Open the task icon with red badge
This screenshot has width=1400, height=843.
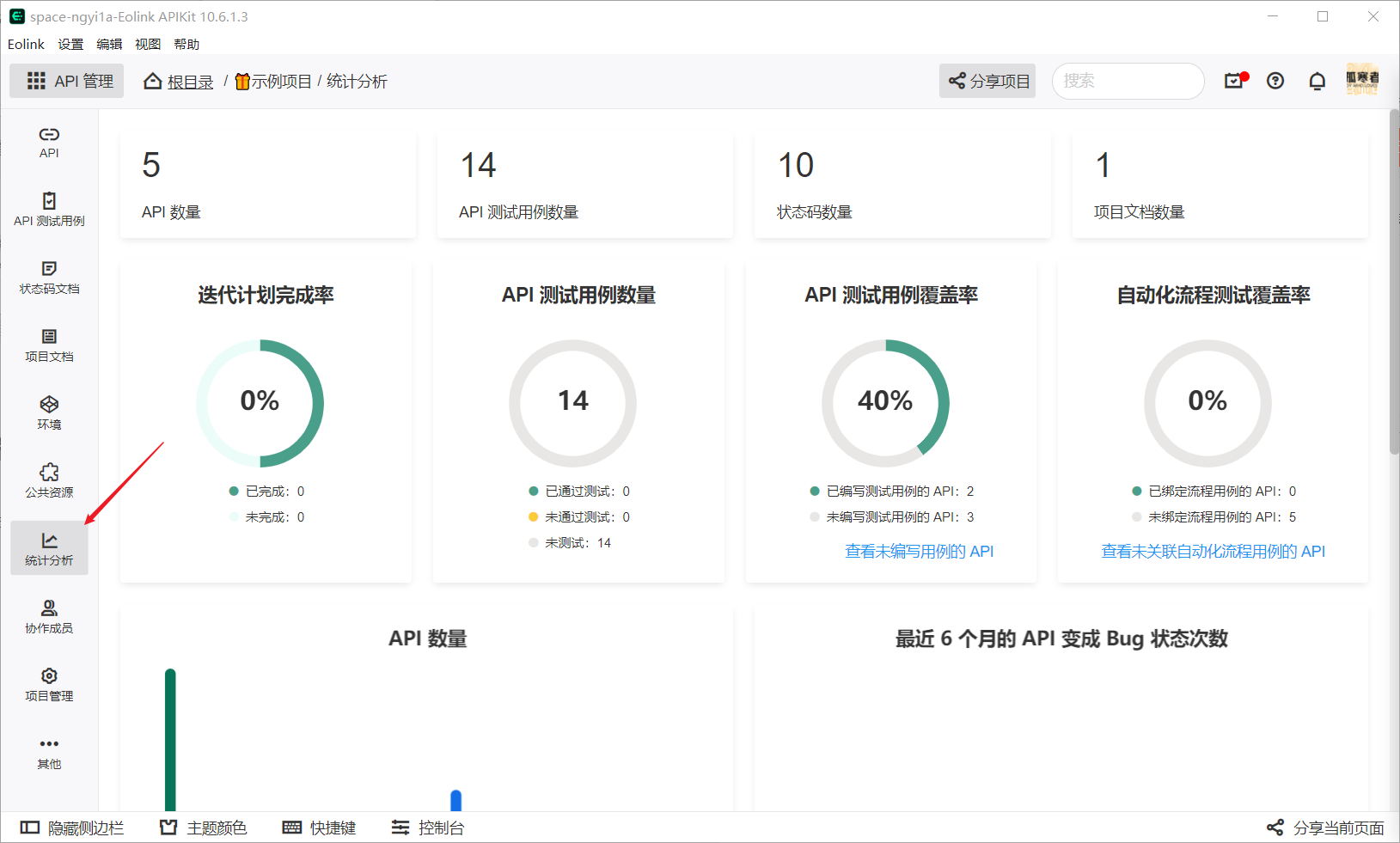(1233, 81)
